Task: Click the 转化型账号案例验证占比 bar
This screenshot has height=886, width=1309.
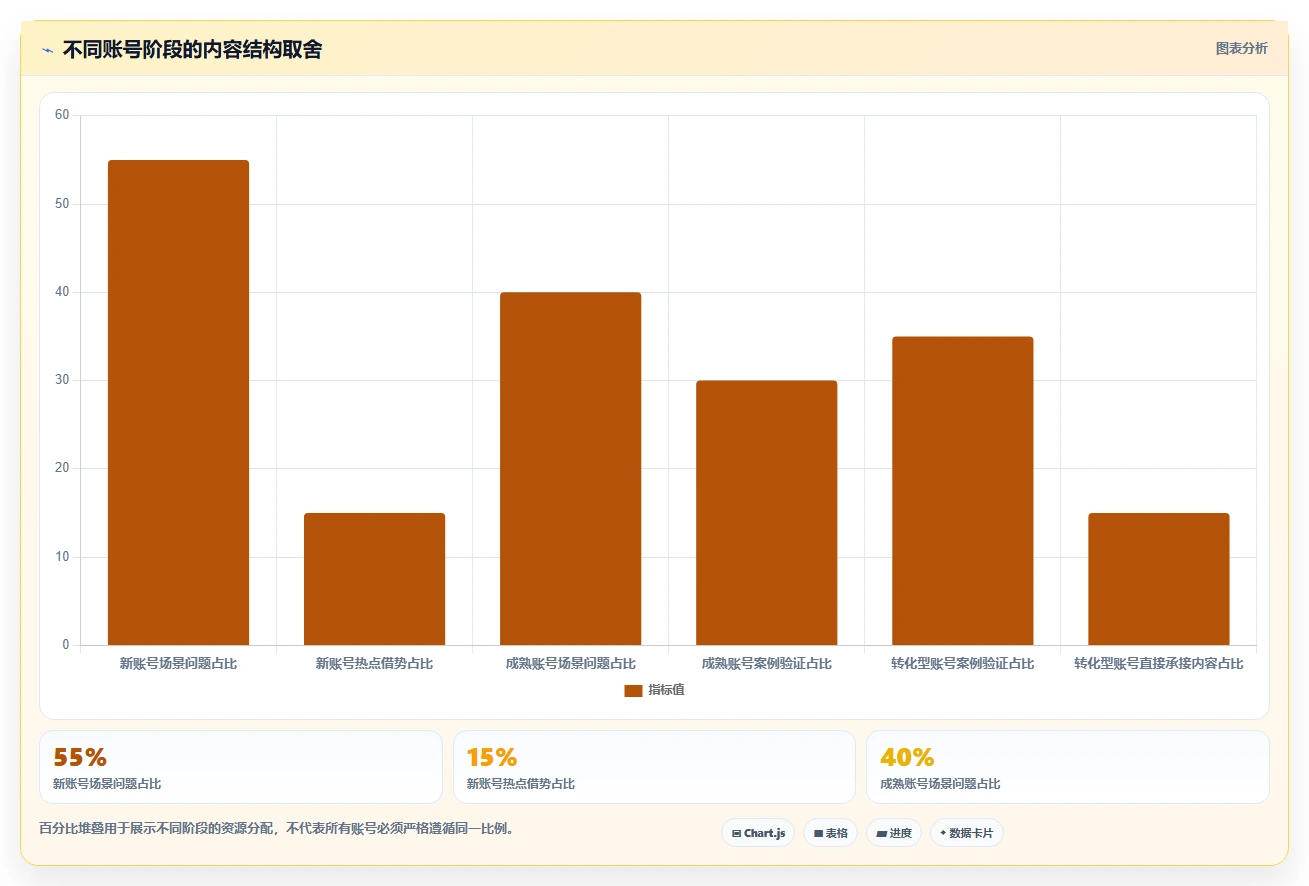Action: [x=962, y=491]
